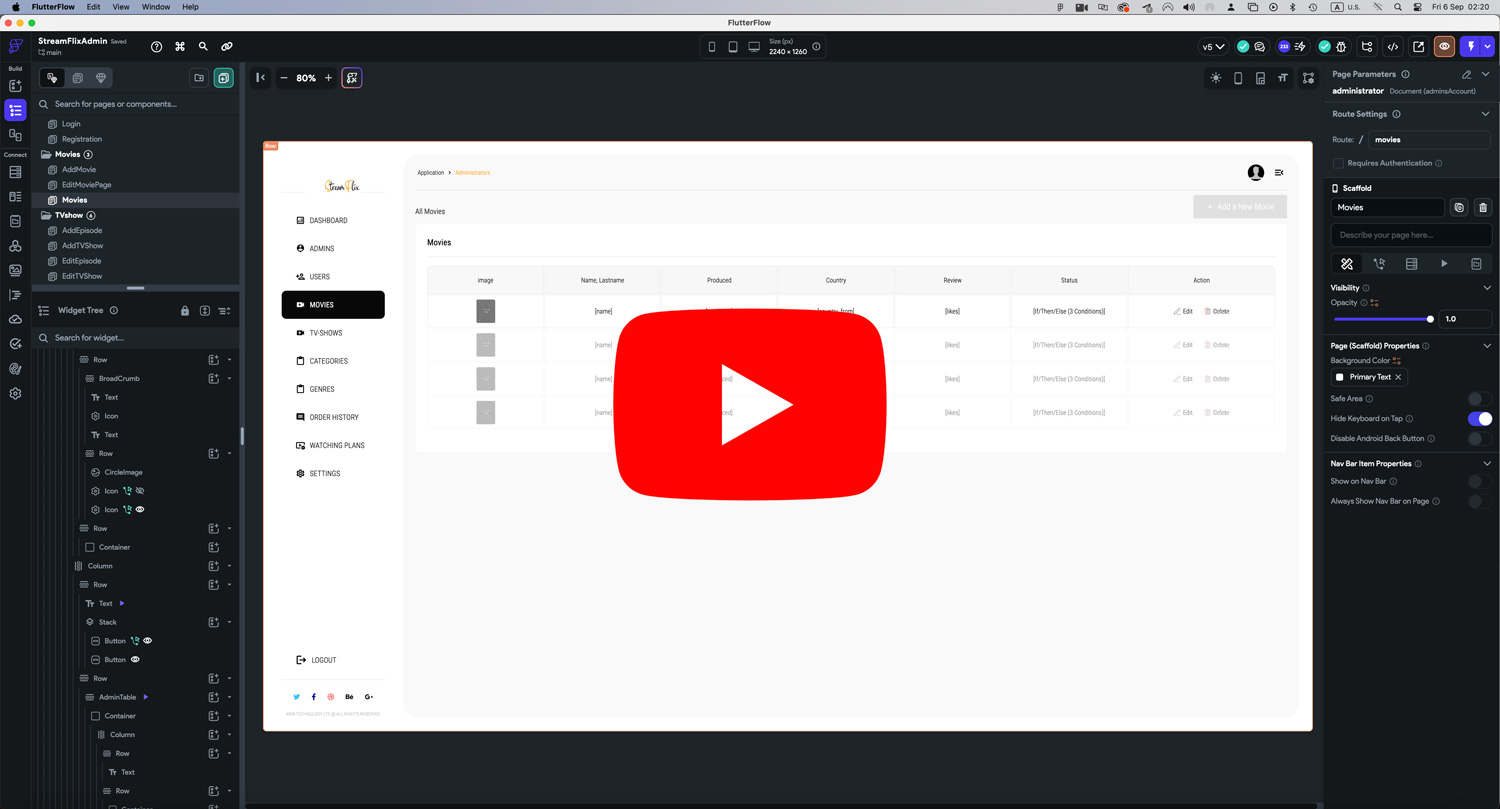This screenshot has height=809, width=1500.
Task: Collapse the Route Settings section
Action: click(1486, 114)
